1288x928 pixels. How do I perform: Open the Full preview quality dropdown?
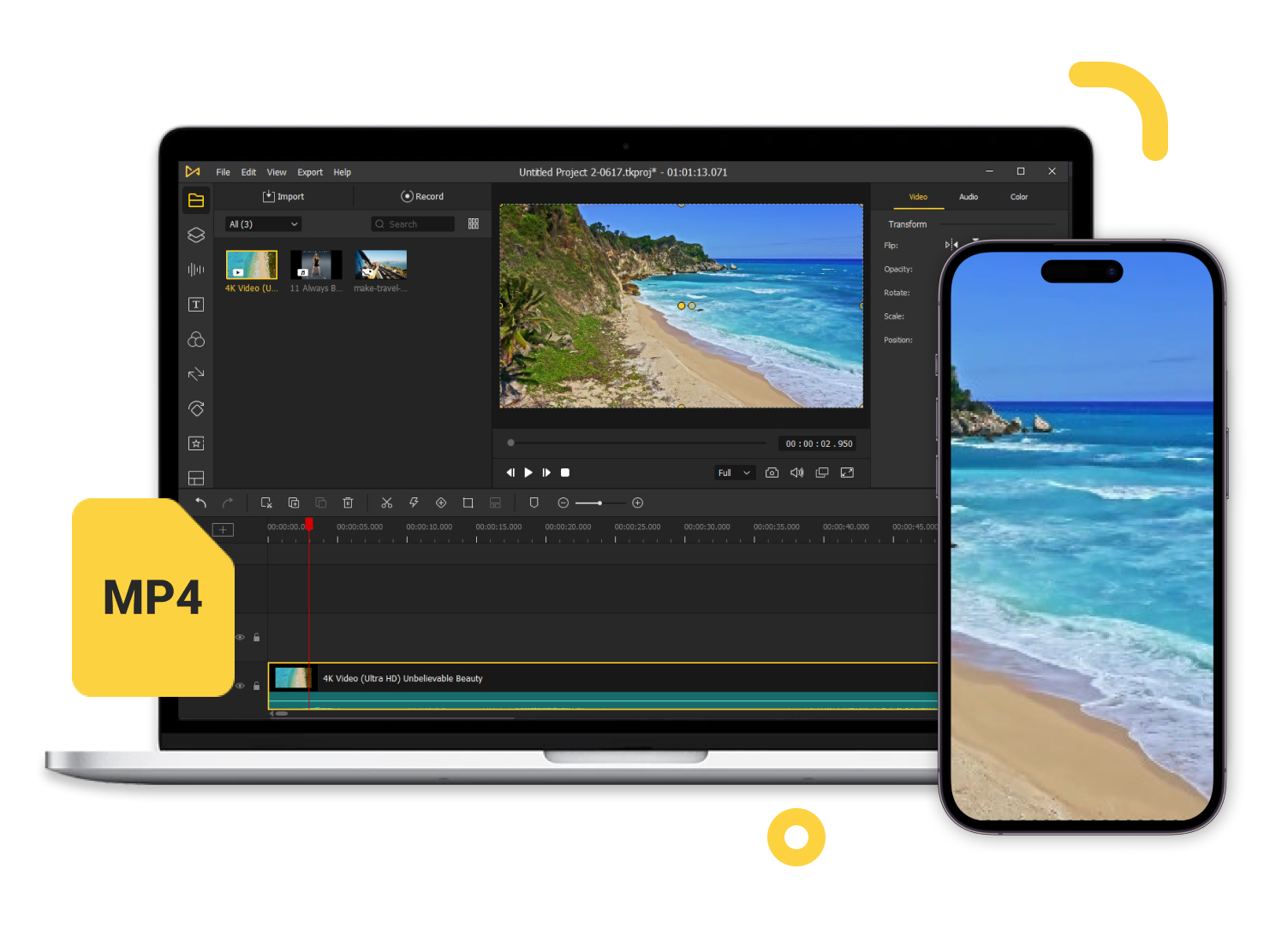734,472
